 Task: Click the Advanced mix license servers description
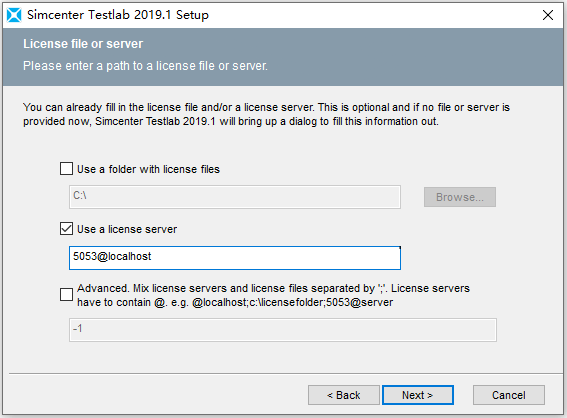(273, 295)
